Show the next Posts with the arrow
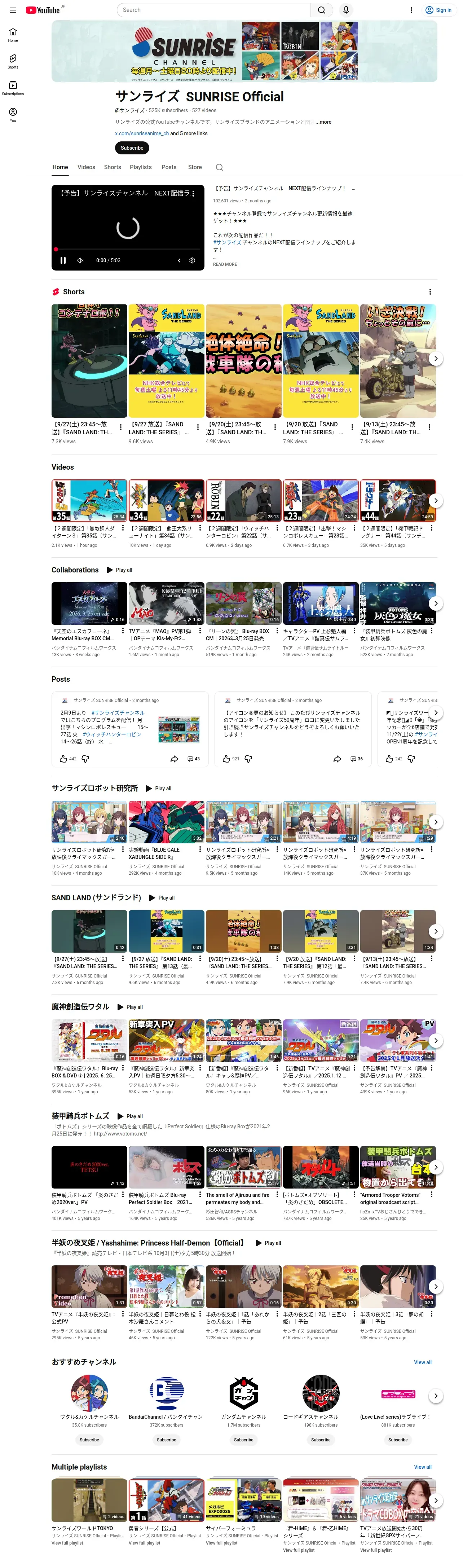The width and height of the screenshot is (463, 1568). [x=436, y=713]
